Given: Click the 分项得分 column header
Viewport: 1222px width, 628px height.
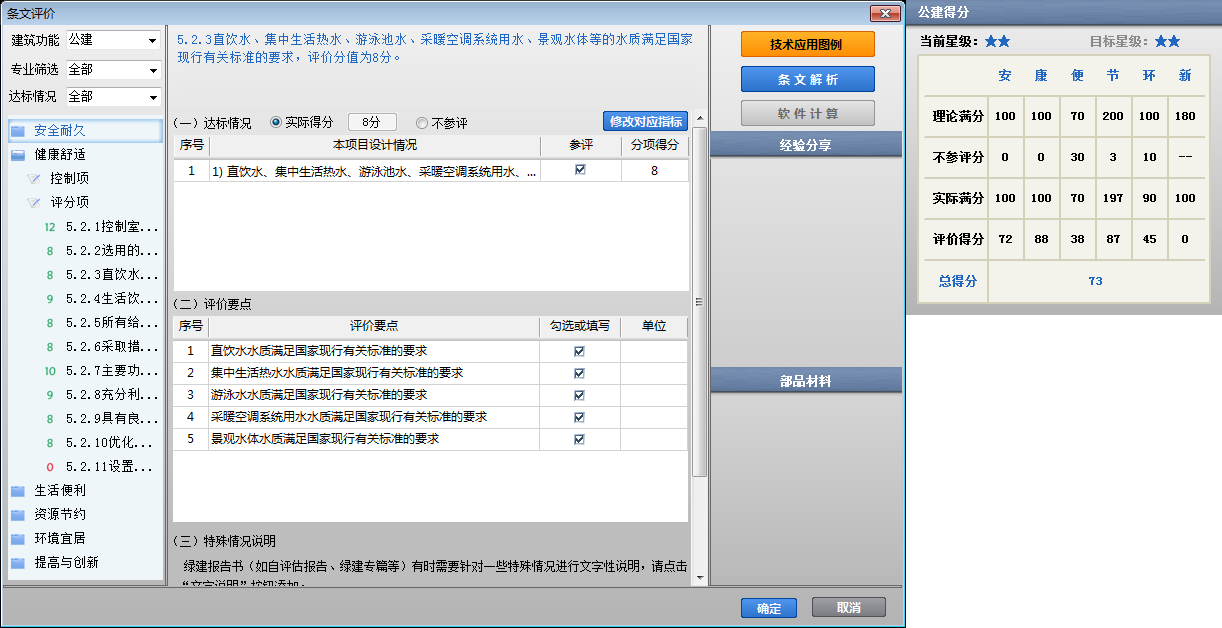Looking at the screenshot, I should point(654,146).
